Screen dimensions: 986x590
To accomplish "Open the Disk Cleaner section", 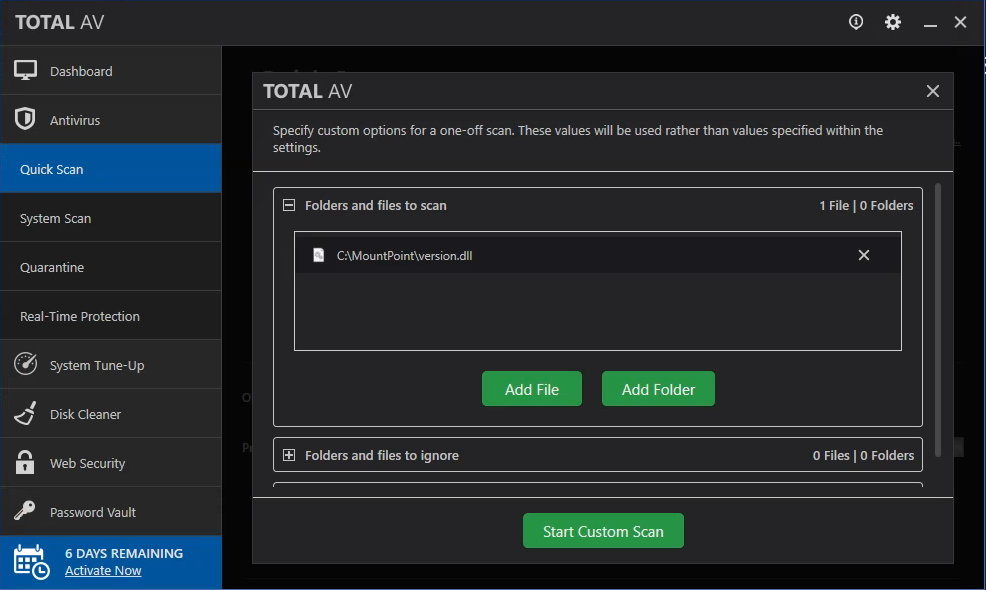I will pyautogui.click(x=111, y=414).
